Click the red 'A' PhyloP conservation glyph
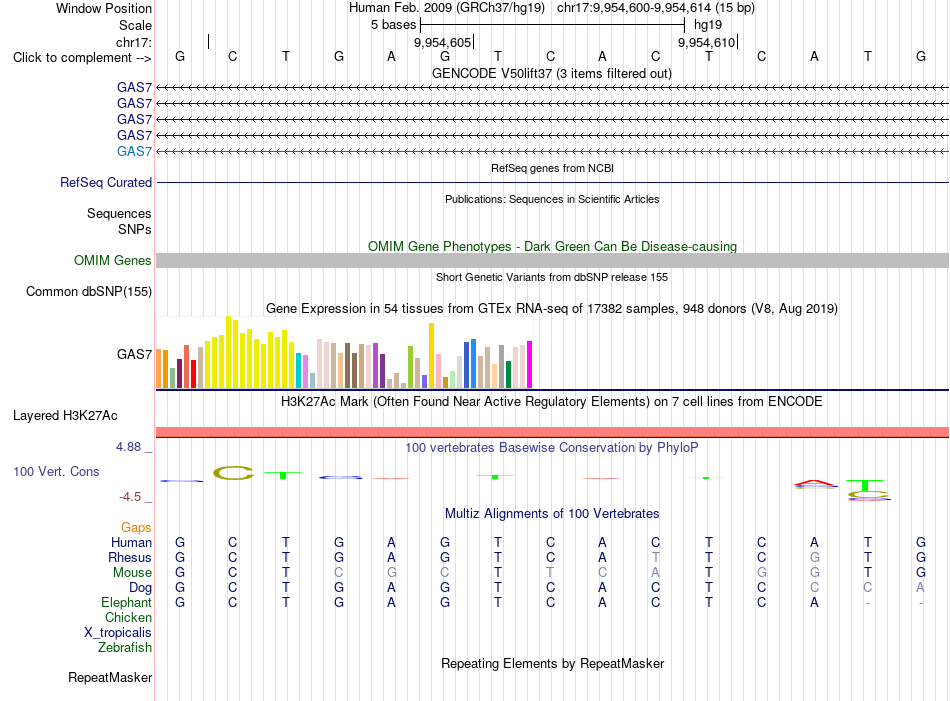The height and width of the screenshot is (701, 950). (815, 483)
